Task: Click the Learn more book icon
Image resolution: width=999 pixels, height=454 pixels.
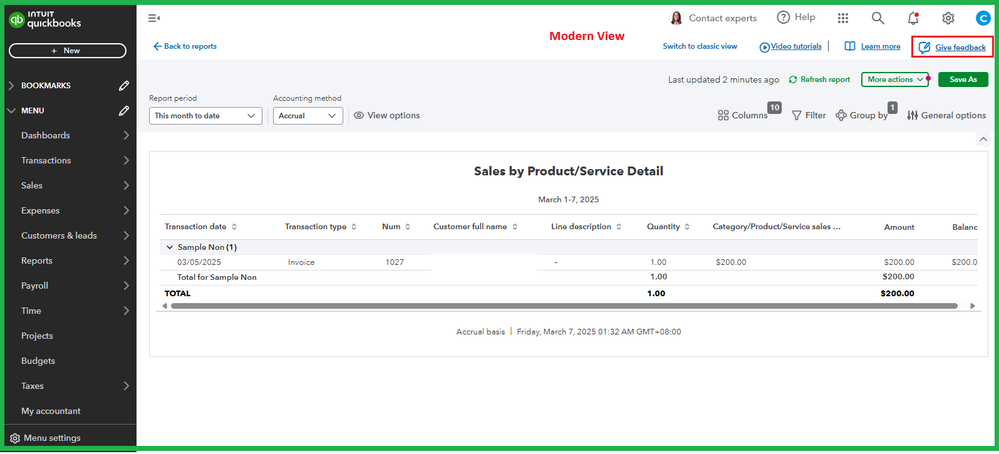Action: click(x=849, y=46)
